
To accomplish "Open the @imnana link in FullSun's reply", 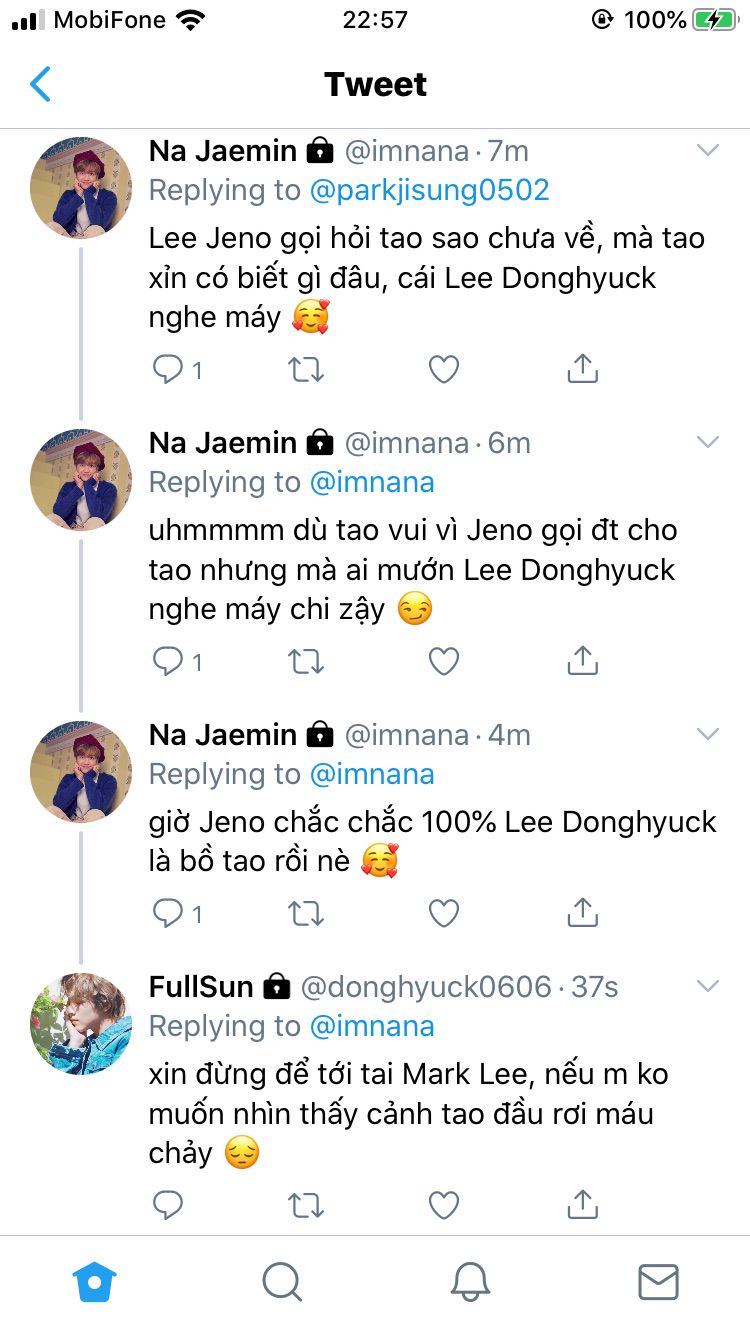I will [372, 1026].
